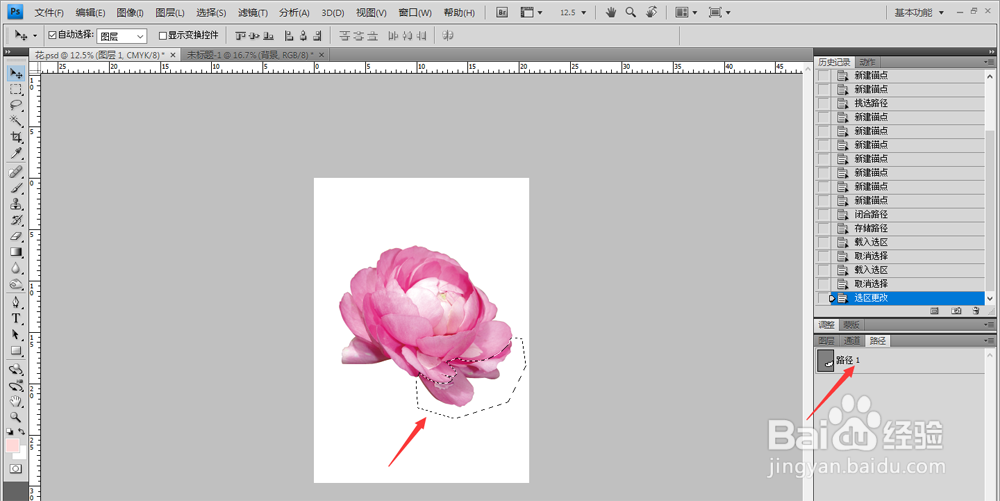The width and height of the screenshot is (1000, 501).
Task: Open the zoom level 12.5 dropdown
Action: pyautogui.click(x=583, y=13)
